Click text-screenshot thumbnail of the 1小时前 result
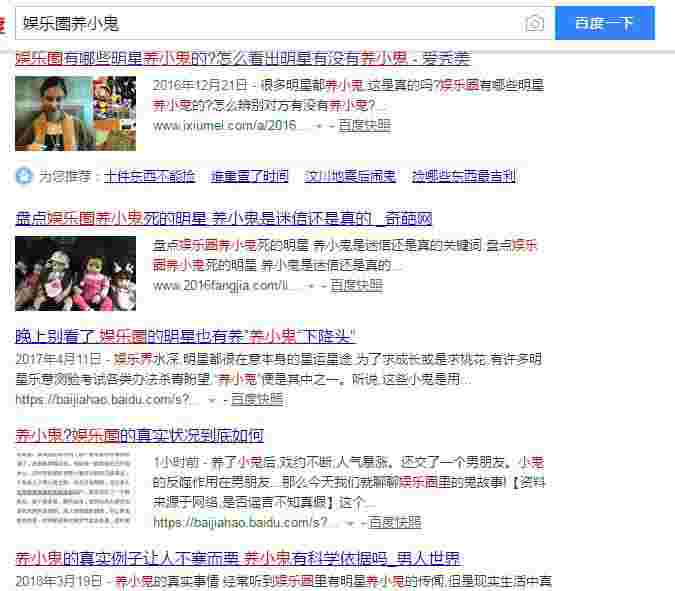675x591 pixels. point(74,489)
